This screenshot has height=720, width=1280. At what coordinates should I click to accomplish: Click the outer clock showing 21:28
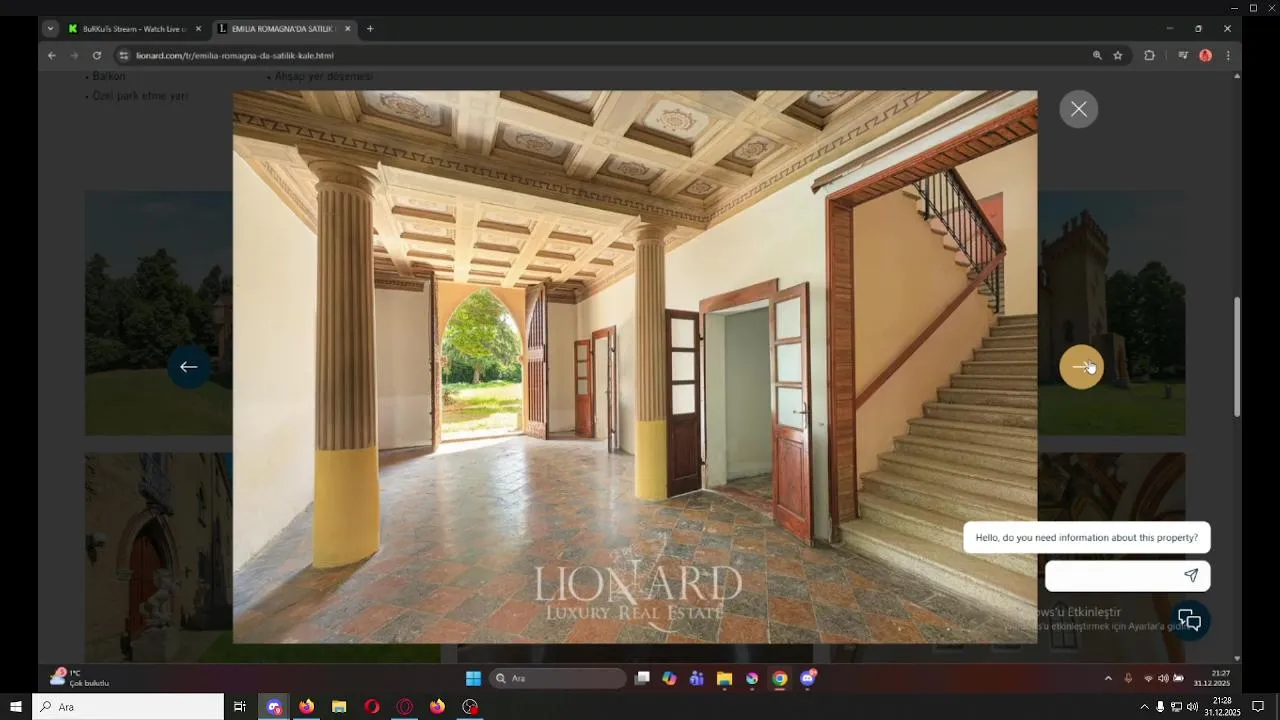pos(1222,707)
